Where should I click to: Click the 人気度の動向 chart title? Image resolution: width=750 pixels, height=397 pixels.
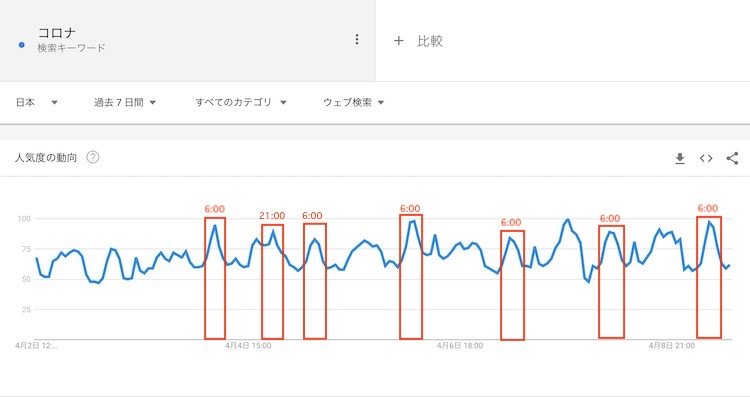(46, 158)
